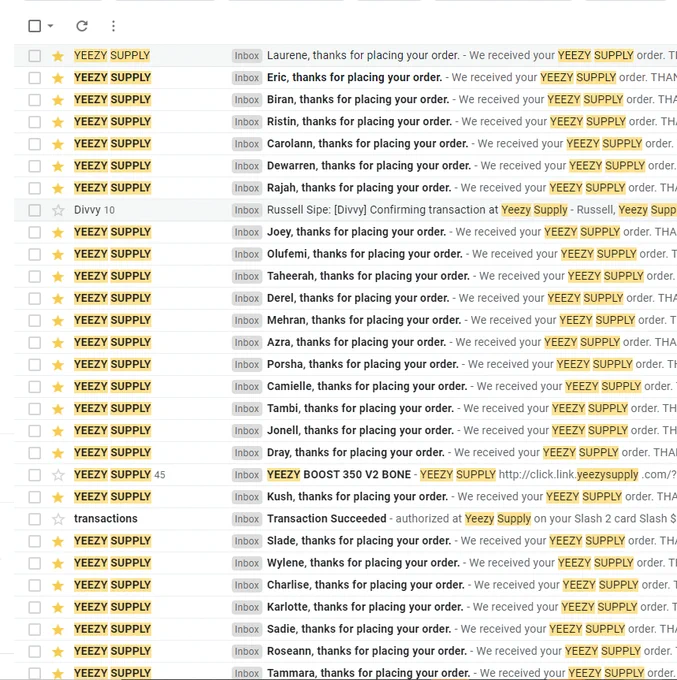
Task: Star the Transaction Succeeded email
Action: 58,519
